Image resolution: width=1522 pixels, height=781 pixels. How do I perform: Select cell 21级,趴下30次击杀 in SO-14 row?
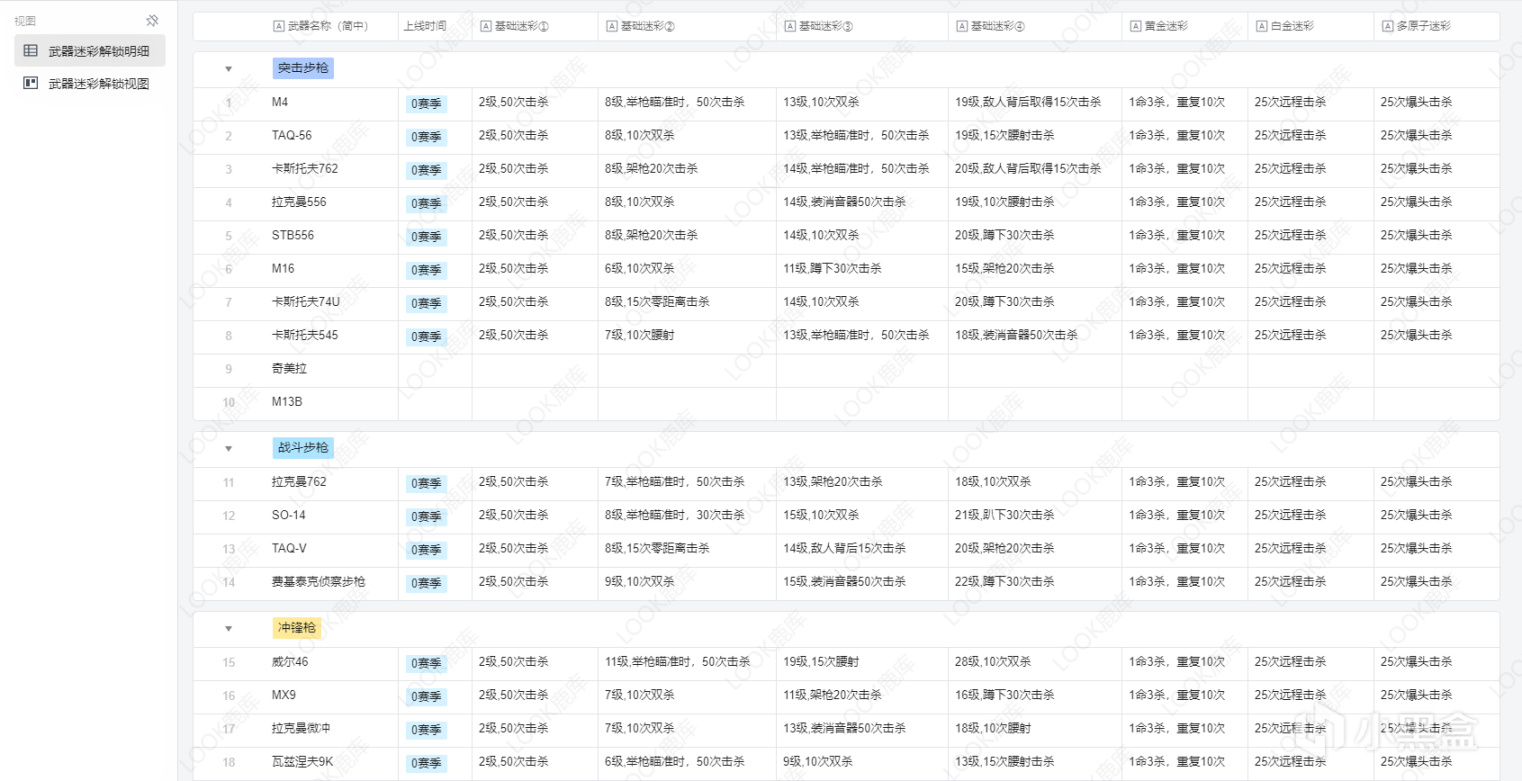click(1035, 517)
